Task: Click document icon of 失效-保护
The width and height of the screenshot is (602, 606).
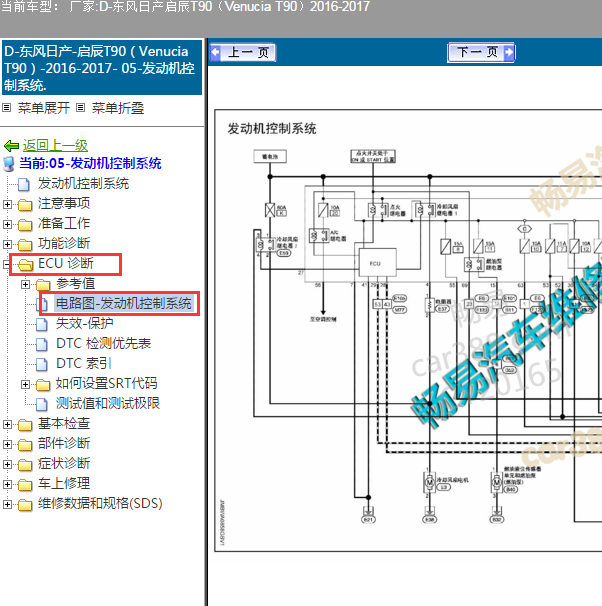Action: (42, 325)
